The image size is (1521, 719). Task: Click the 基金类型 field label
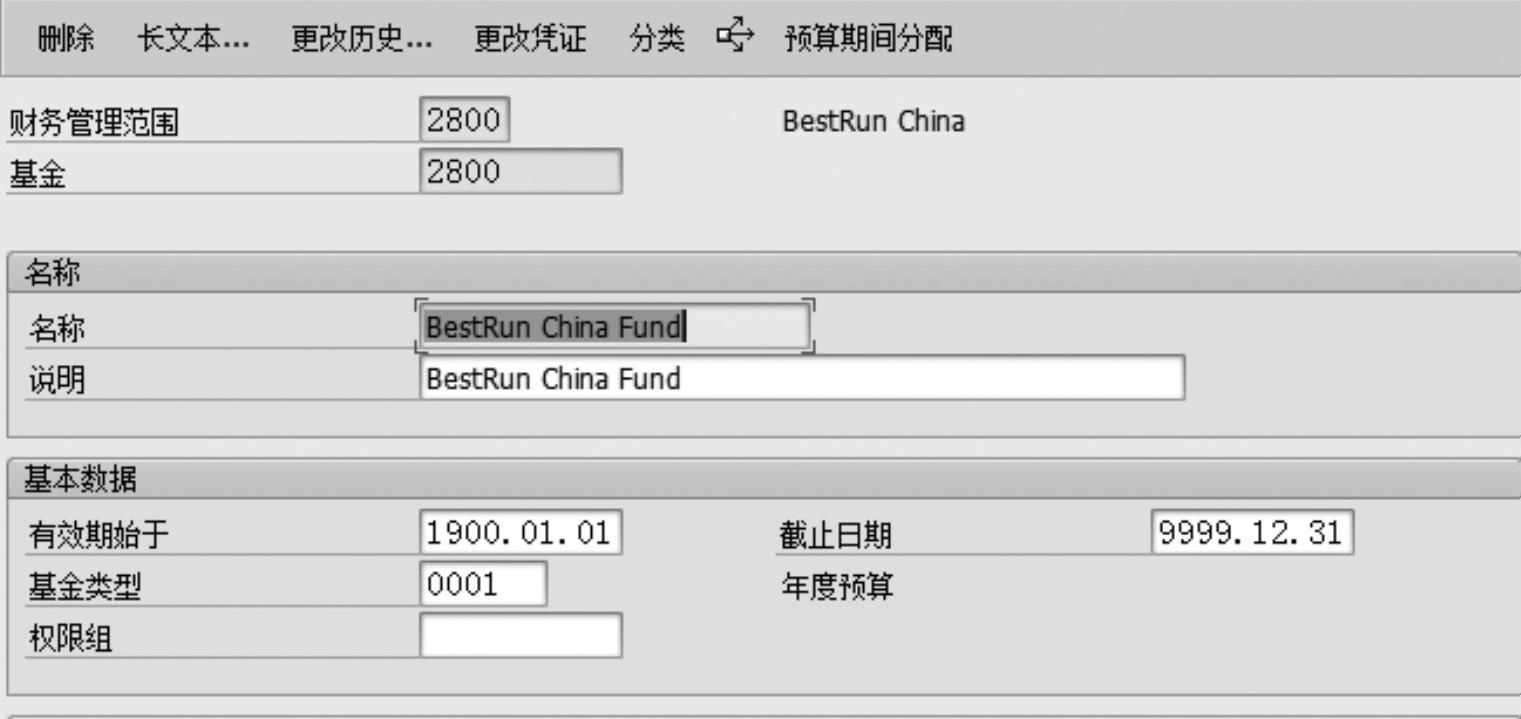[x=84, y=587]
